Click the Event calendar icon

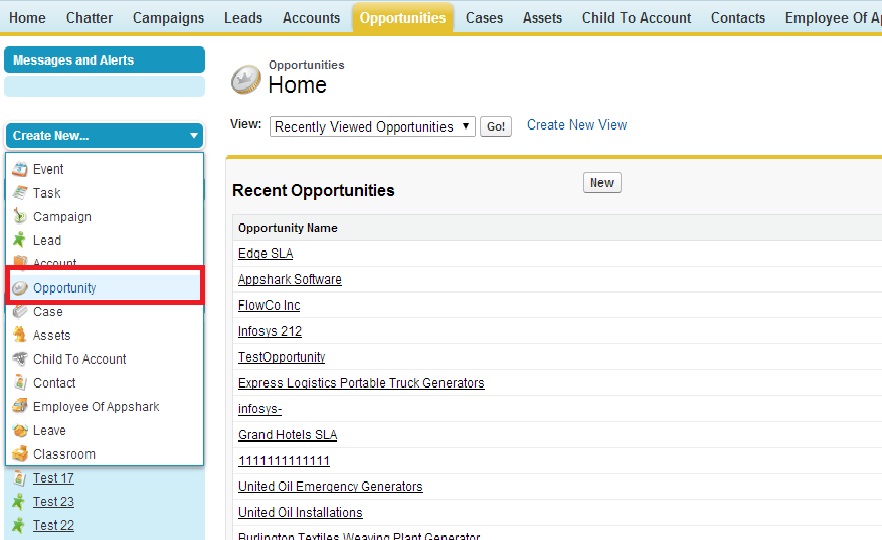(20, 169)
